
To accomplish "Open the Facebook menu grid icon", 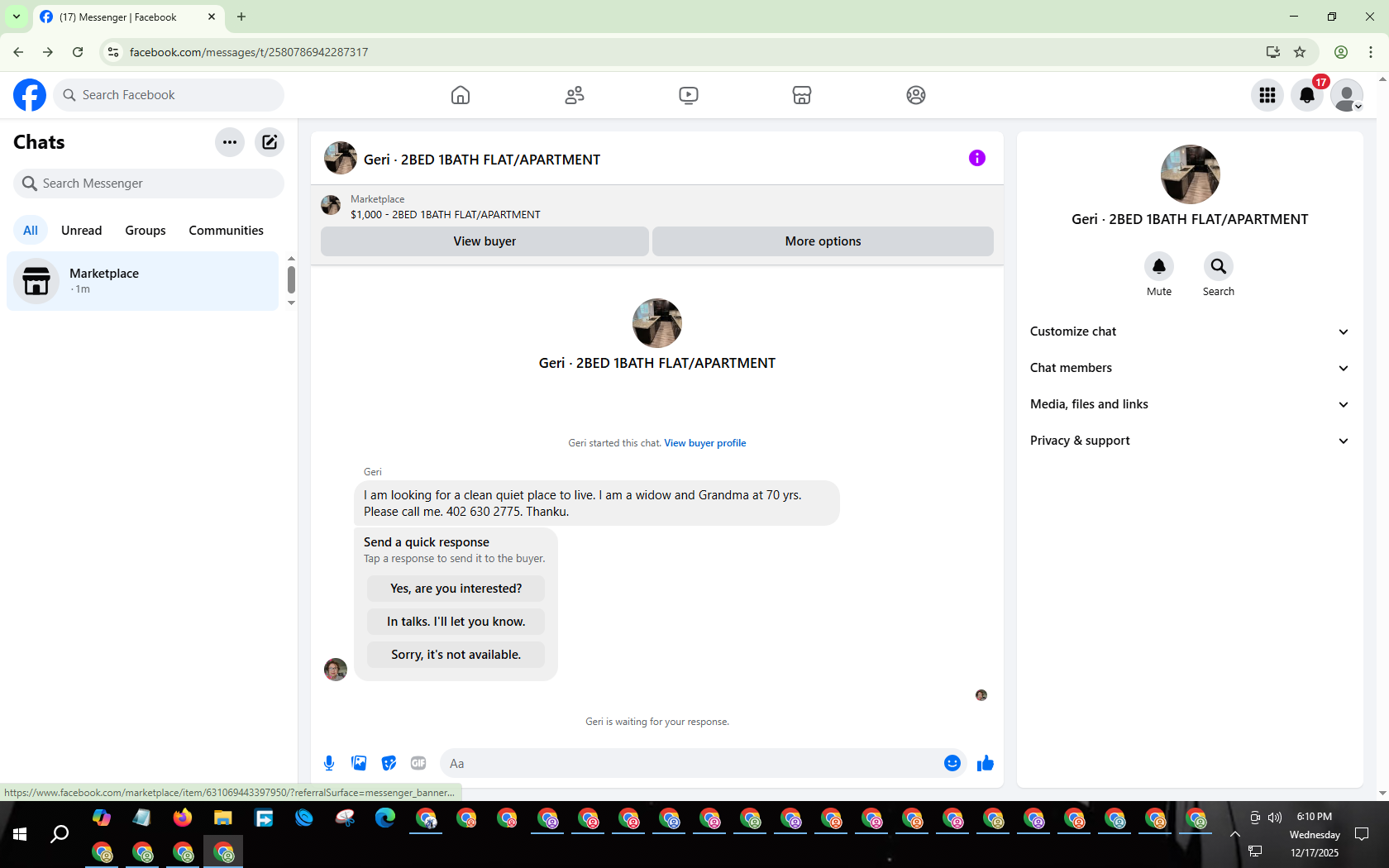I will (x=1267, y=95).
